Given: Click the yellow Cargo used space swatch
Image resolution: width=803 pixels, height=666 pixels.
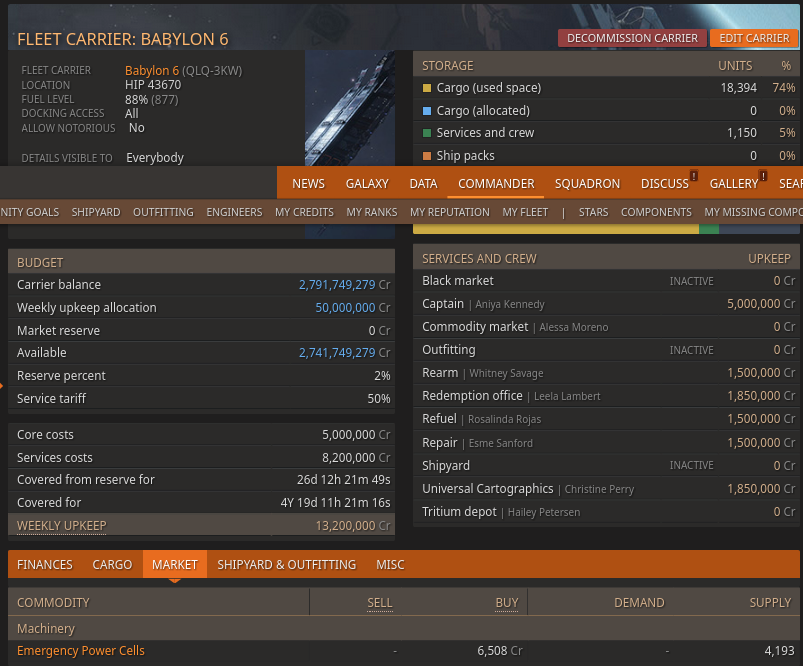Looking at the screenshot, I should (427, 88).
